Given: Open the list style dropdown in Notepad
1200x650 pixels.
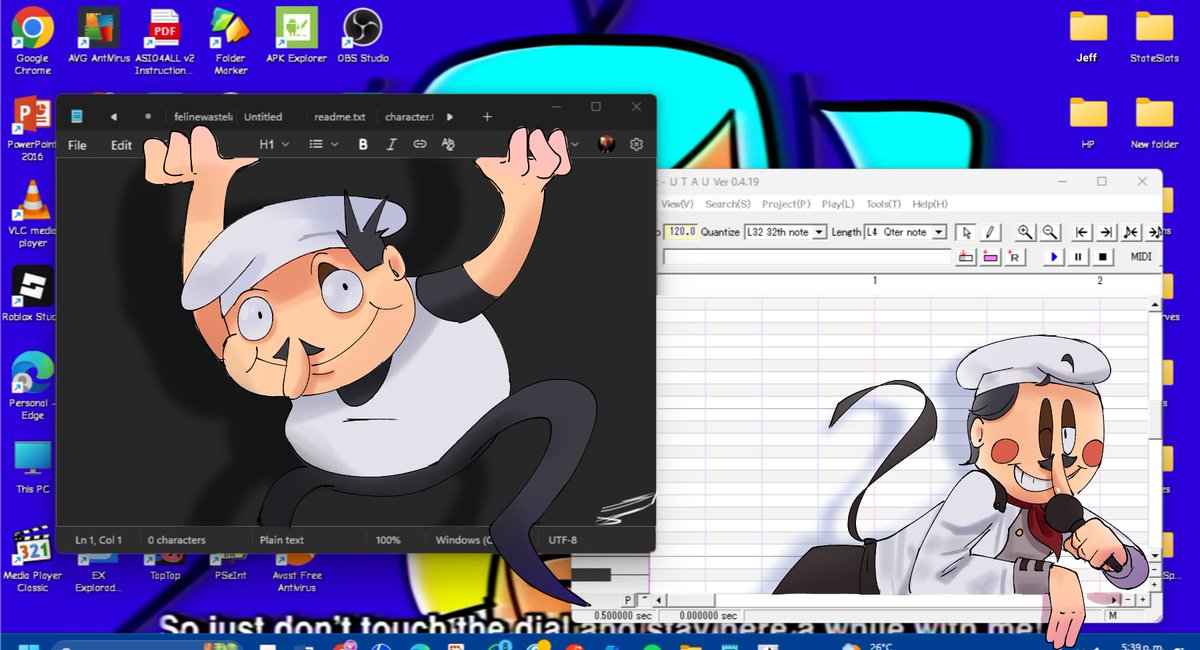Looking at the screenshot, I should tap(322, 145).
